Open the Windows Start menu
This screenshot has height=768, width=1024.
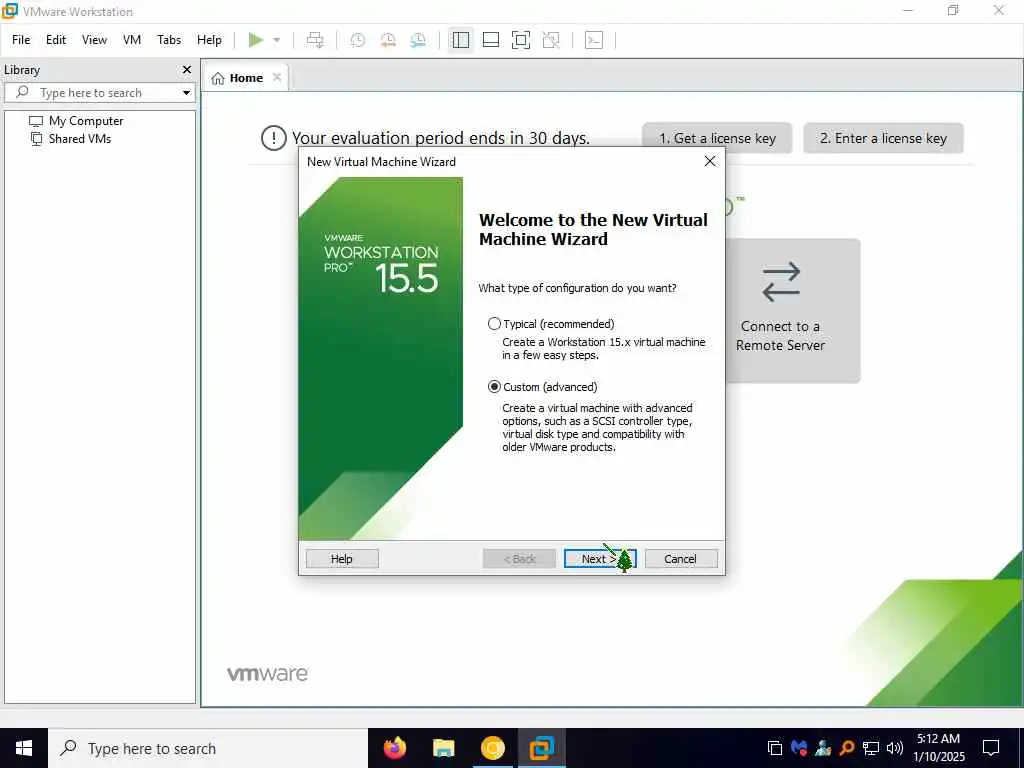(x=24, y=748)
